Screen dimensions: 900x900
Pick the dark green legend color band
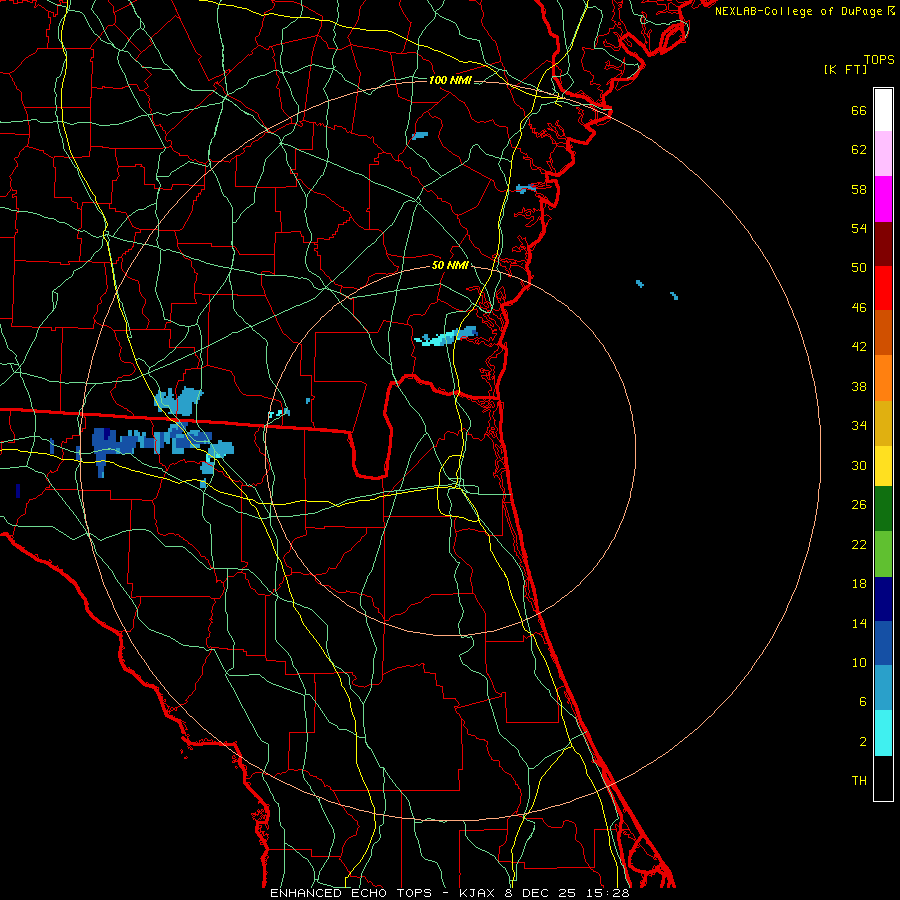(883, 509)
